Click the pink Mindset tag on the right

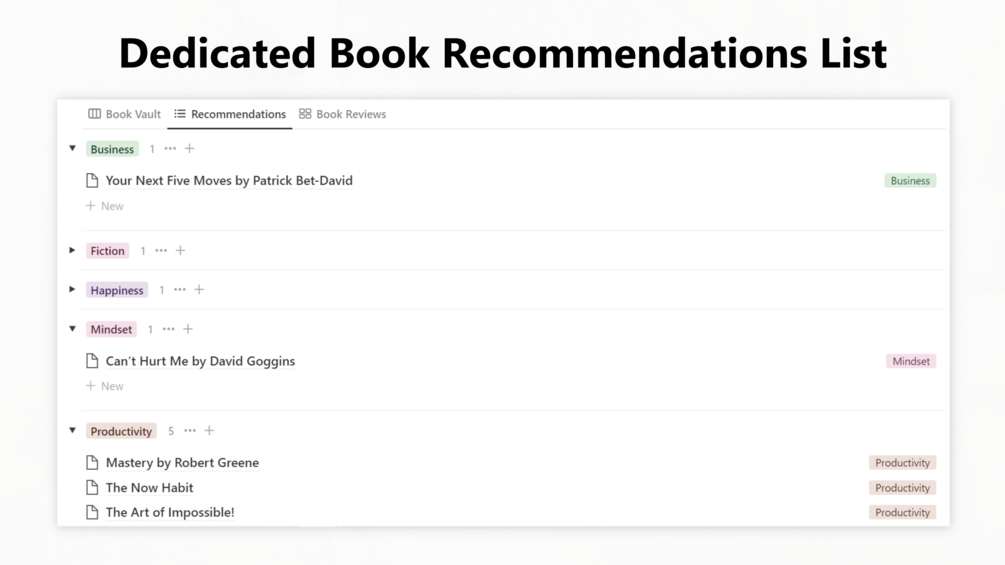pos(910,361)
